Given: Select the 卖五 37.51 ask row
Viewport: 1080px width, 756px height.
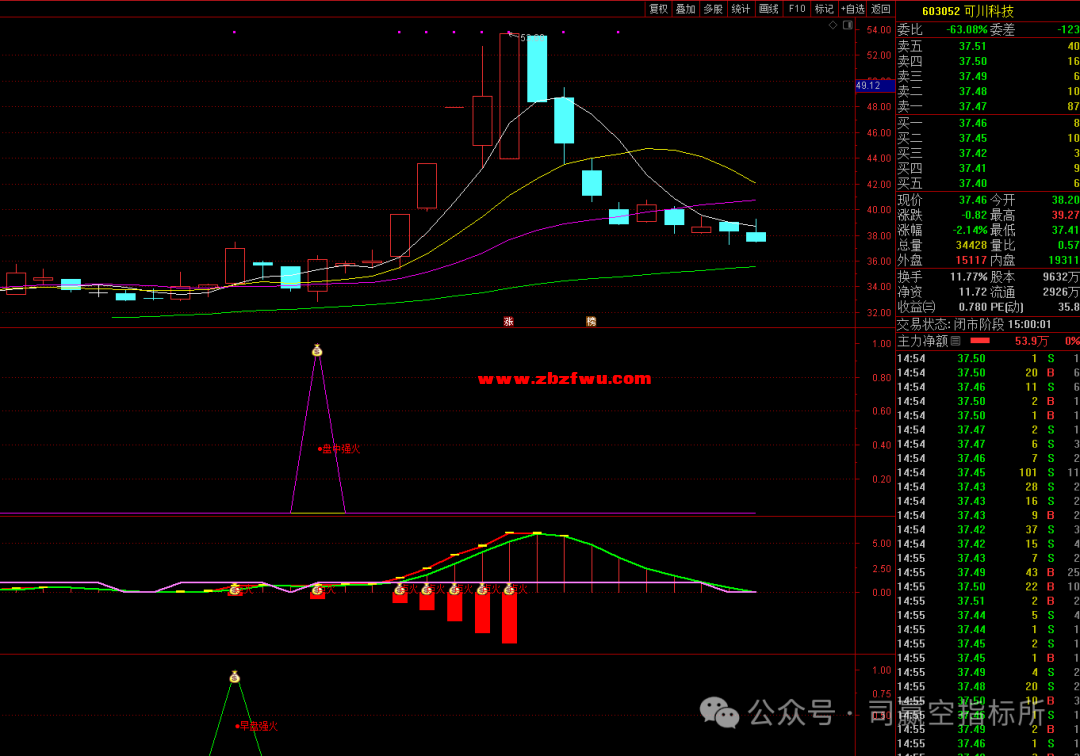Looking at the screenshot, I should coord(988,46).
